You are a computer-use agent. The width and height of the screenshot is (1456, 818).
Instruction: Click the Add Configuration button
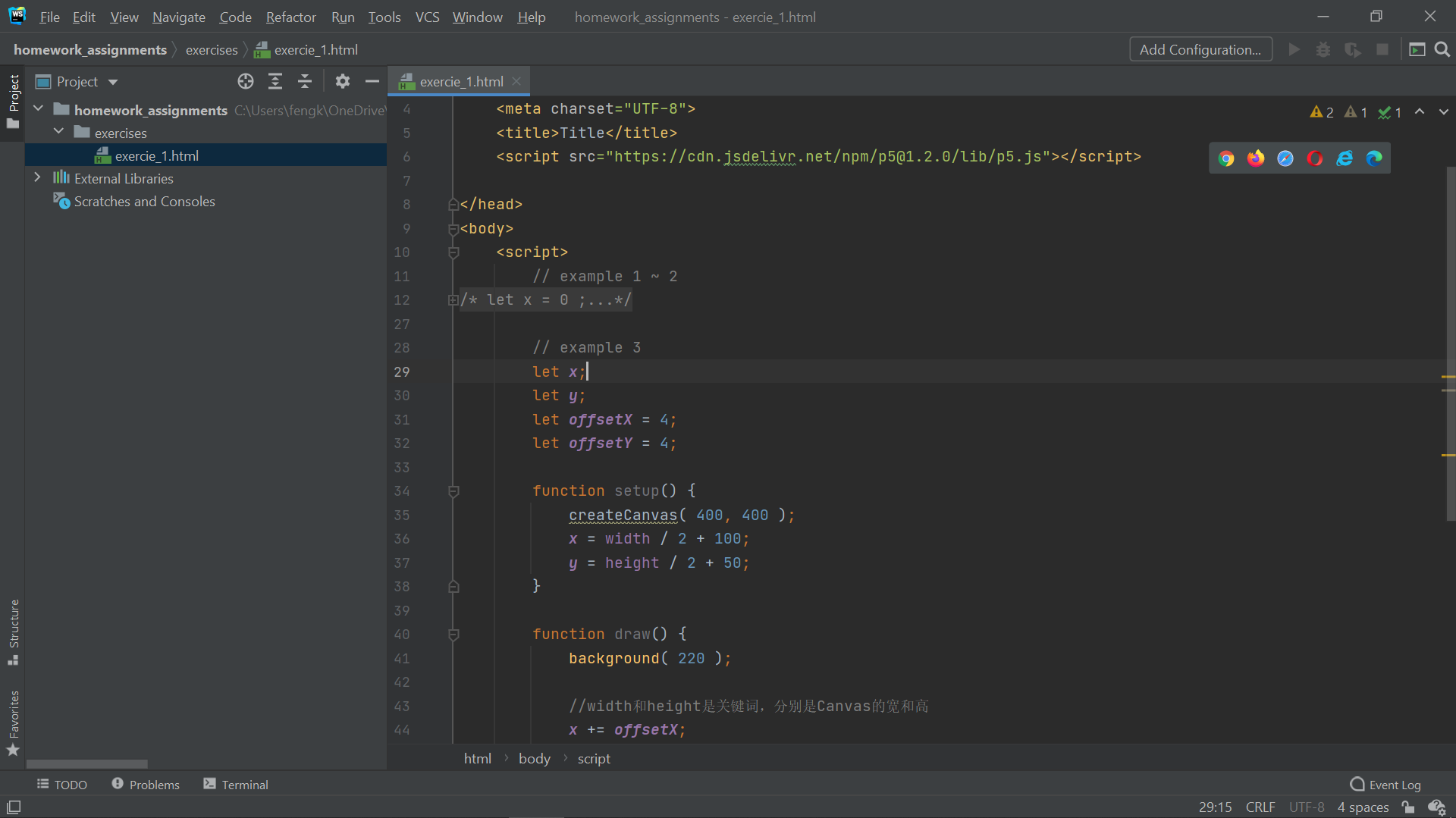coord(1200,49)
